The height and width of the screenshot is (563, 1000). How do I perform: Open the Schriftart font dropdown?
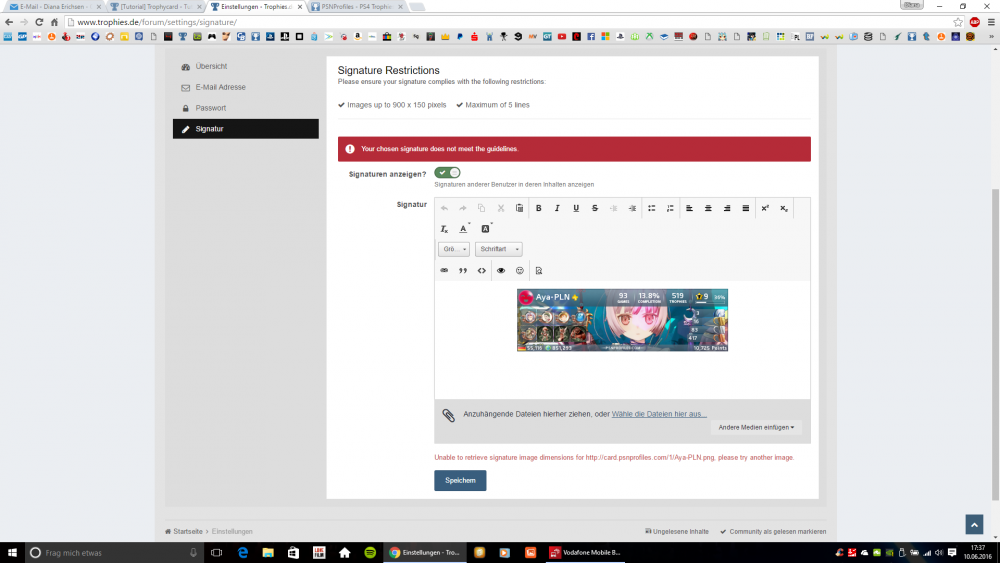pyautogui.click(x=498, y=249)
